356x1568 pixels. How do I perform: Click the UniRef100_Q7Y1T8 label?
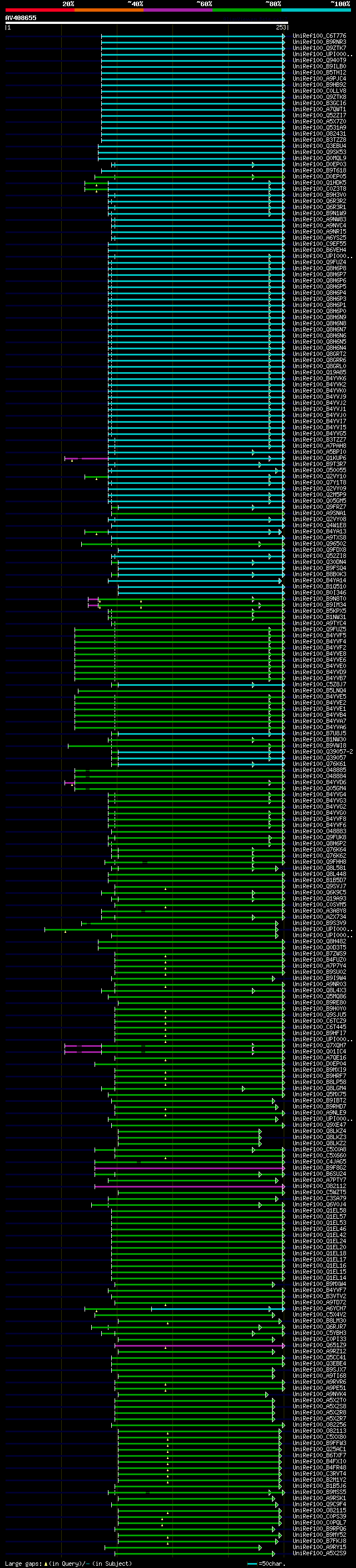tap(319, 482)
